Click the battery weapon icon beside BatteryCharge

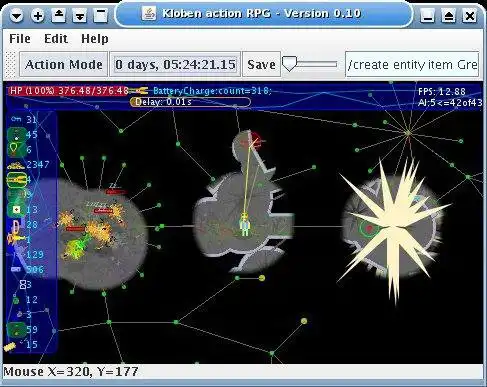tap(139, 91)
